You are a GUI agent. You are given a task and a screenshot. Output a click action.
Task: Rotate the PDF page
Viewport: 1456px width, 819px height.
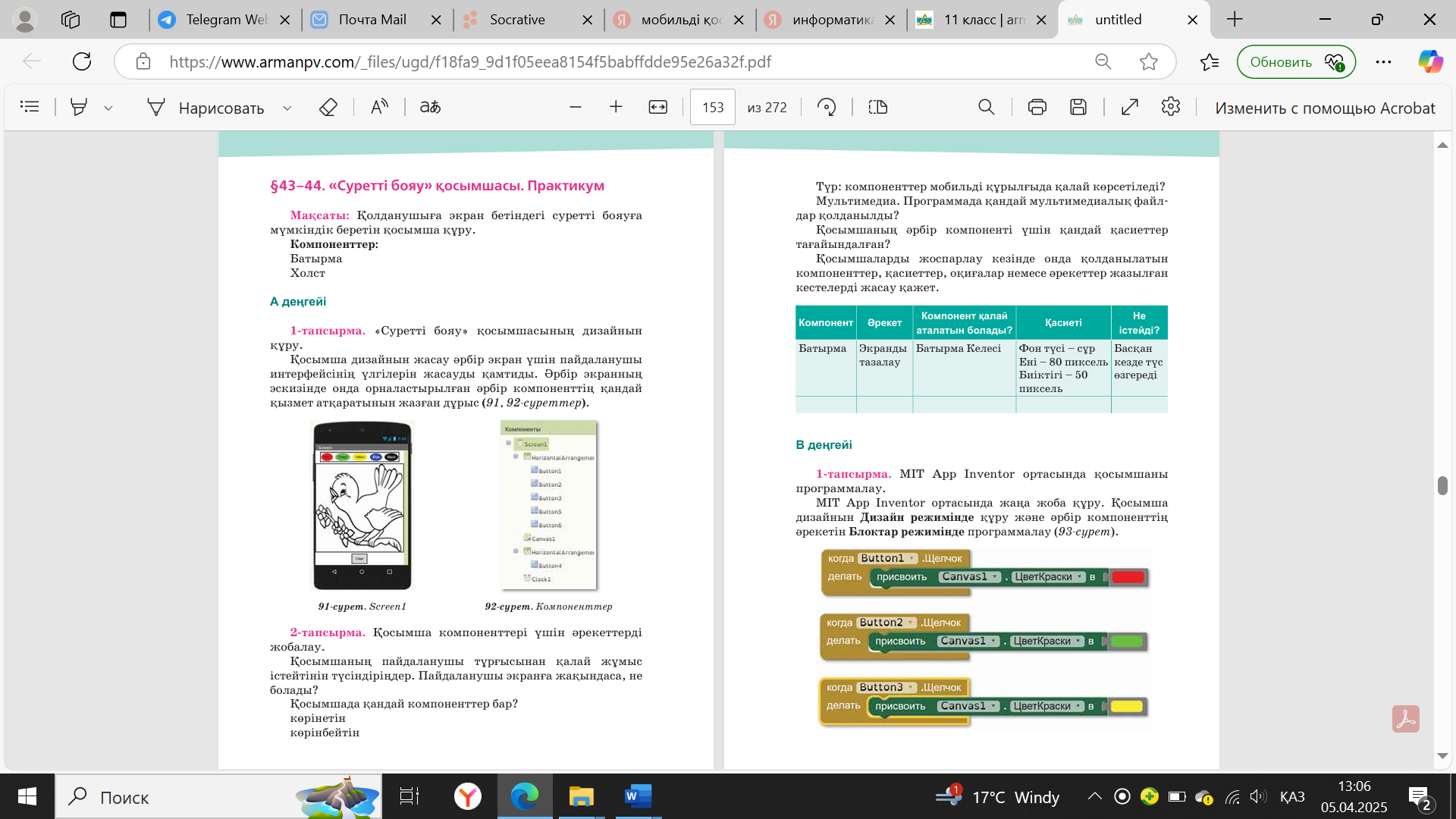(827, 107)
